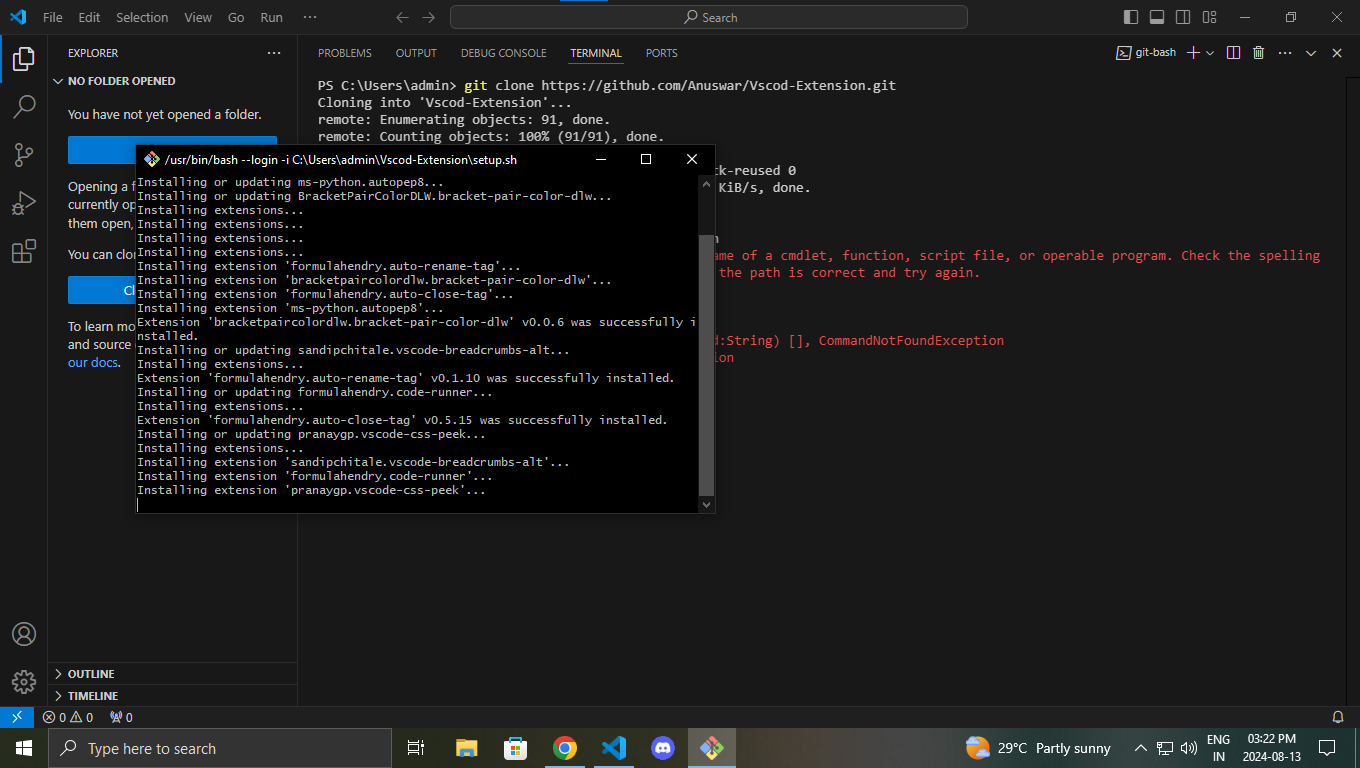Open the remote window status bar button
The width and height of the screenshot is (1360, 768).
17,717
